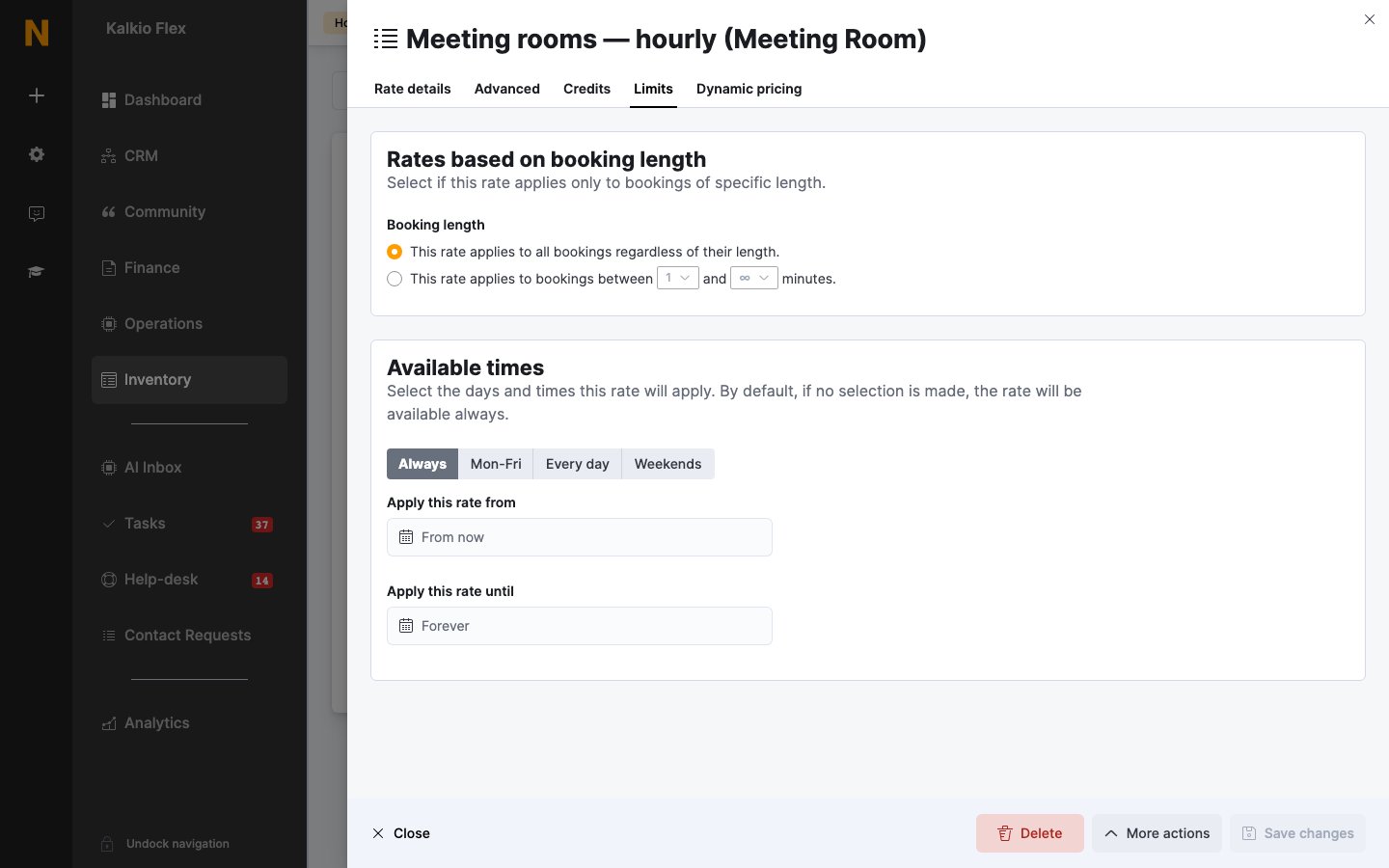
Task: Click the plus icon in left rail
Action: (37, 95)
